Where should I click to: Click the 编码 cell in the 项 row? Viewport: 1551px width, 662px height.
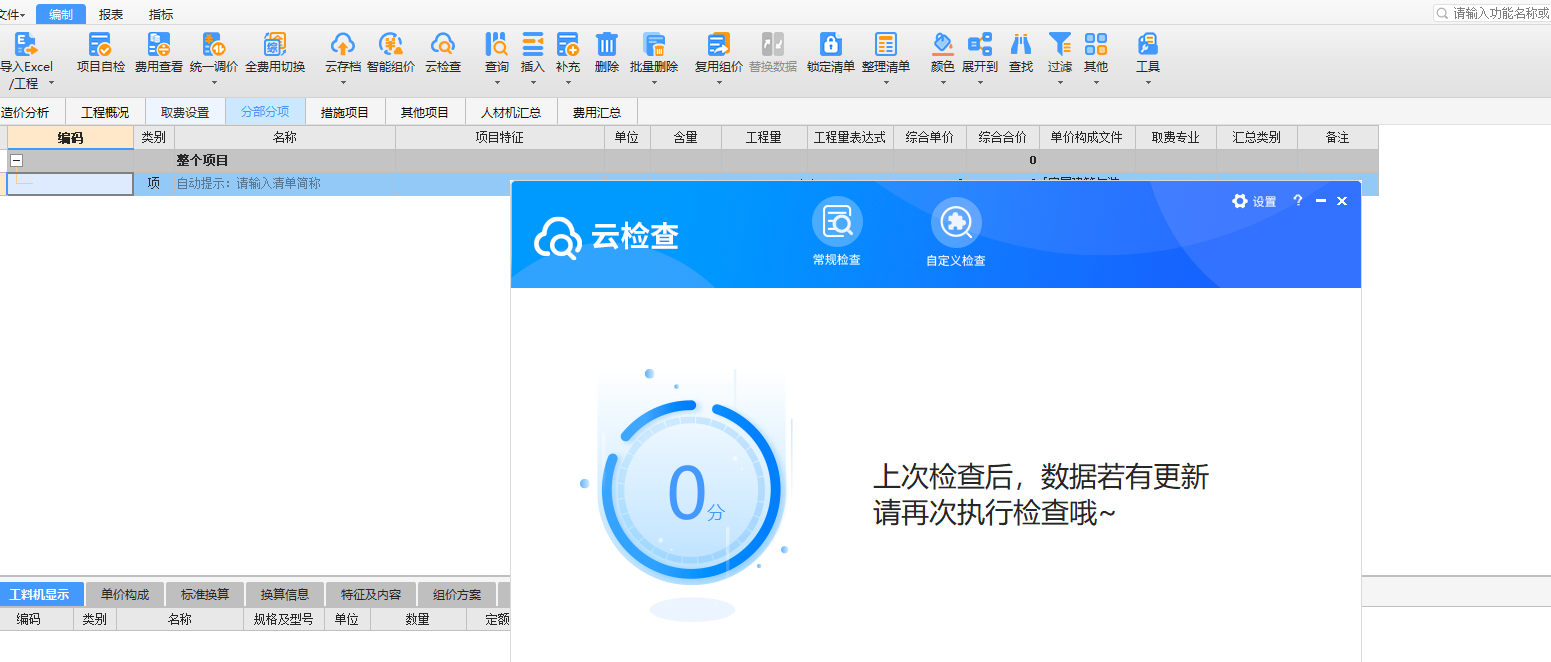pyautogui.click(x=70, y=184)
